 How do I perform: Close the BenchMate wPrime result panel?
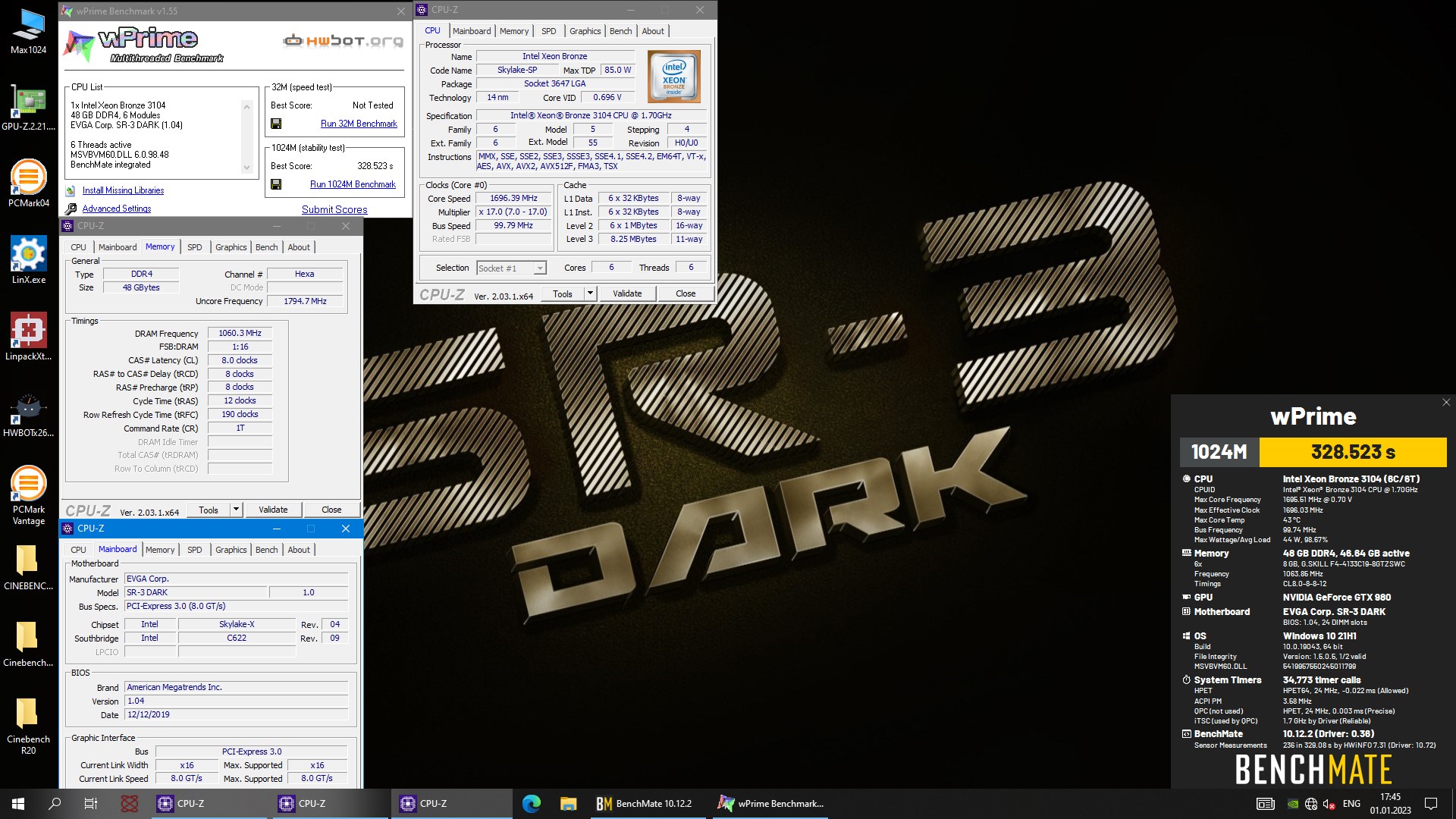[x=1446, y=403]
